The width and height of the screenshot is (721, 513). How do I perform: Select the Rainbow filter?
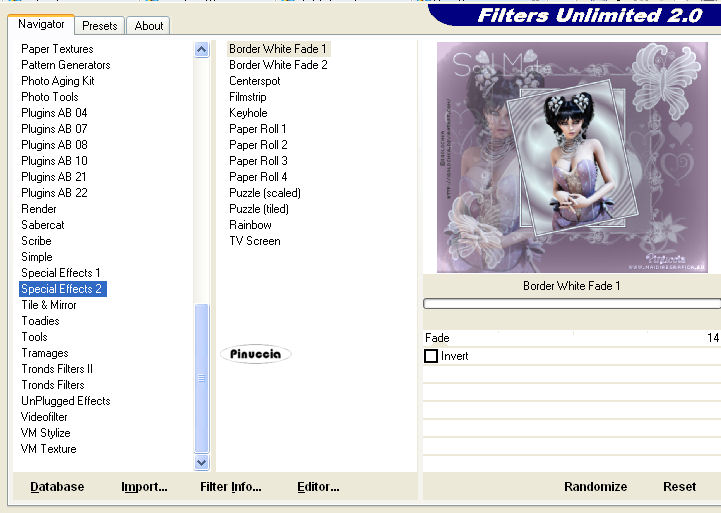[250, 225]
